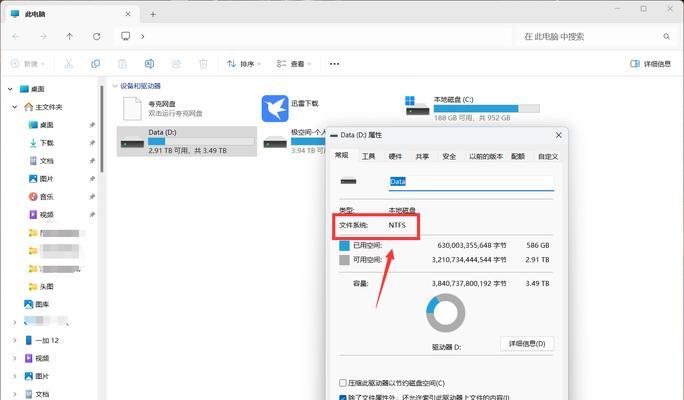Unpin 桌面 from quick access
Viewport: 684px width, 400px height.
click(92, 125)
